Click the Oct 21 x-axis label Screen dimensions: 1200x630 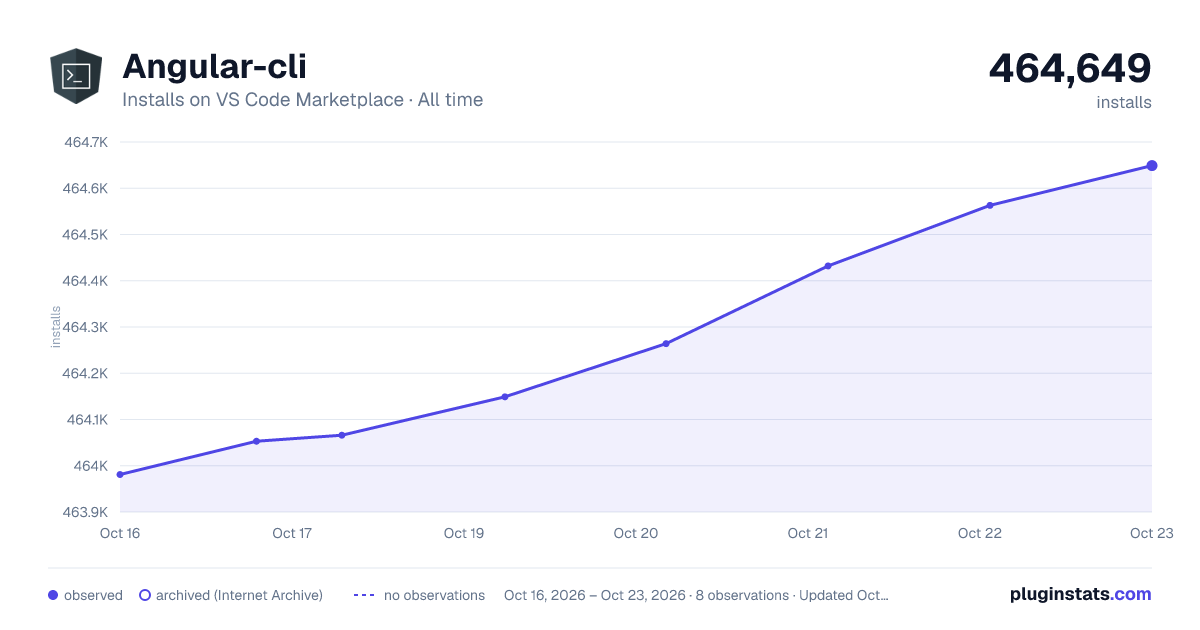pos(808,533)
